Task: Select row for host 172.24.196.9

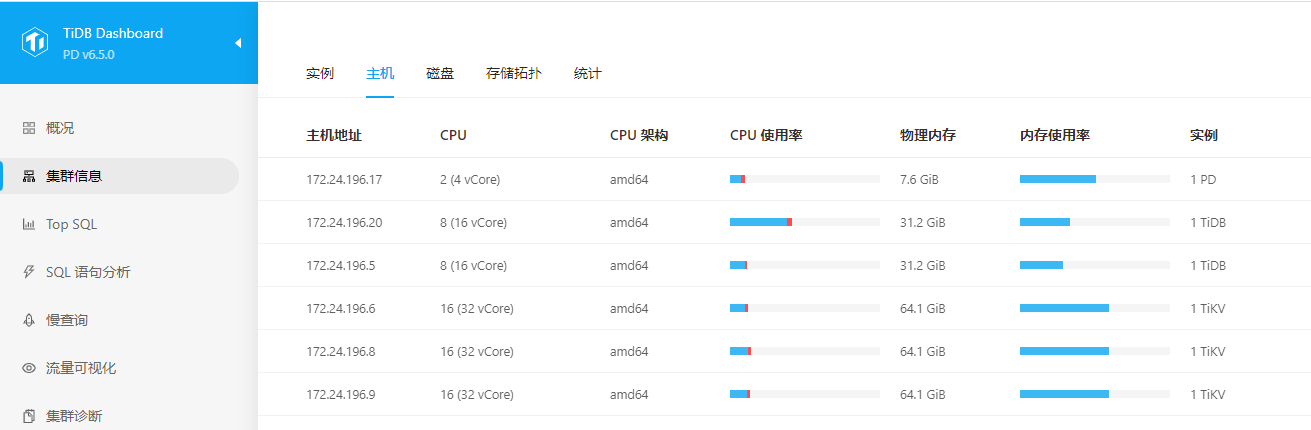Action: coord(784,395)
